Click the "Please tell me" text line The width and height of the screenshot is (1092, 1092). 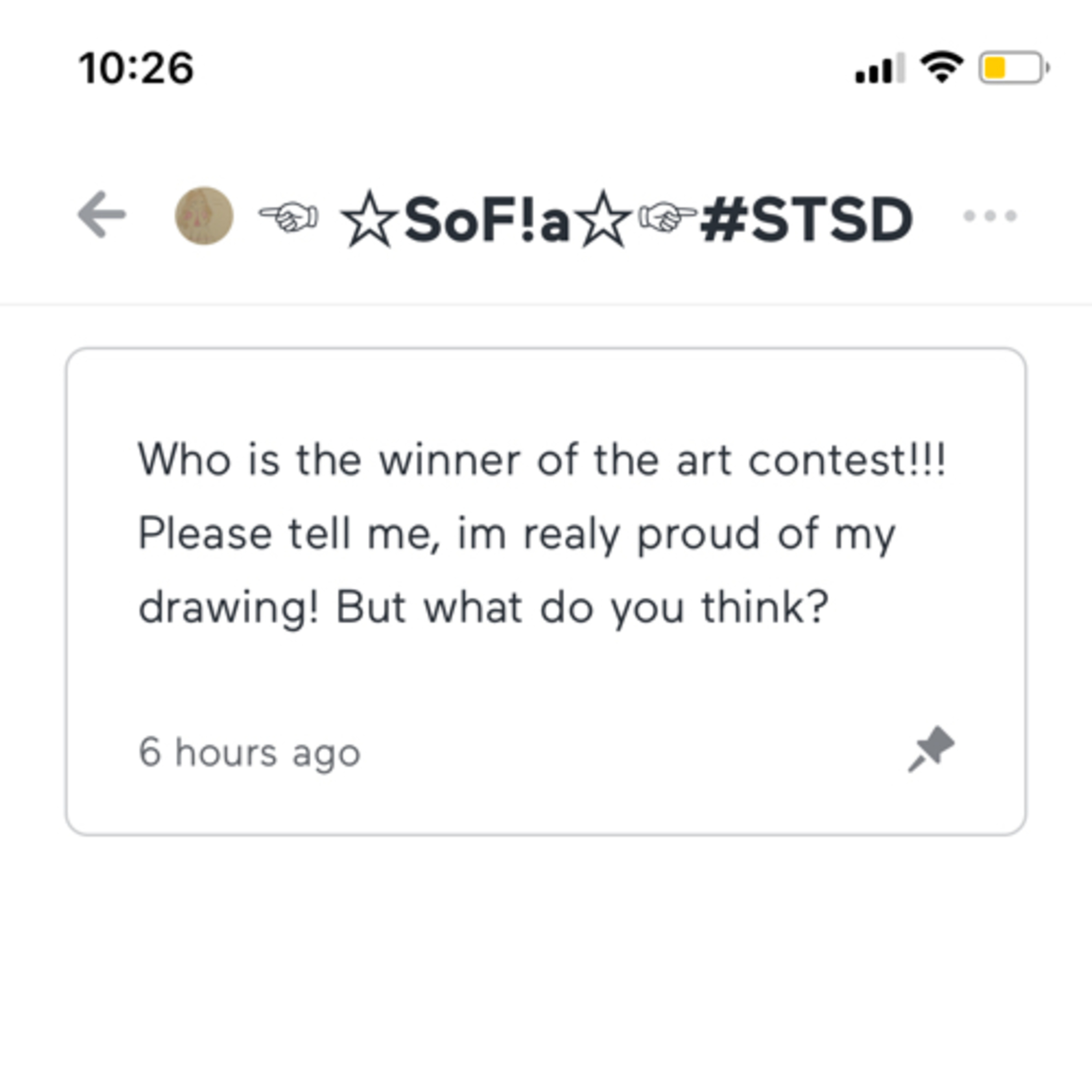pos(517,535)
